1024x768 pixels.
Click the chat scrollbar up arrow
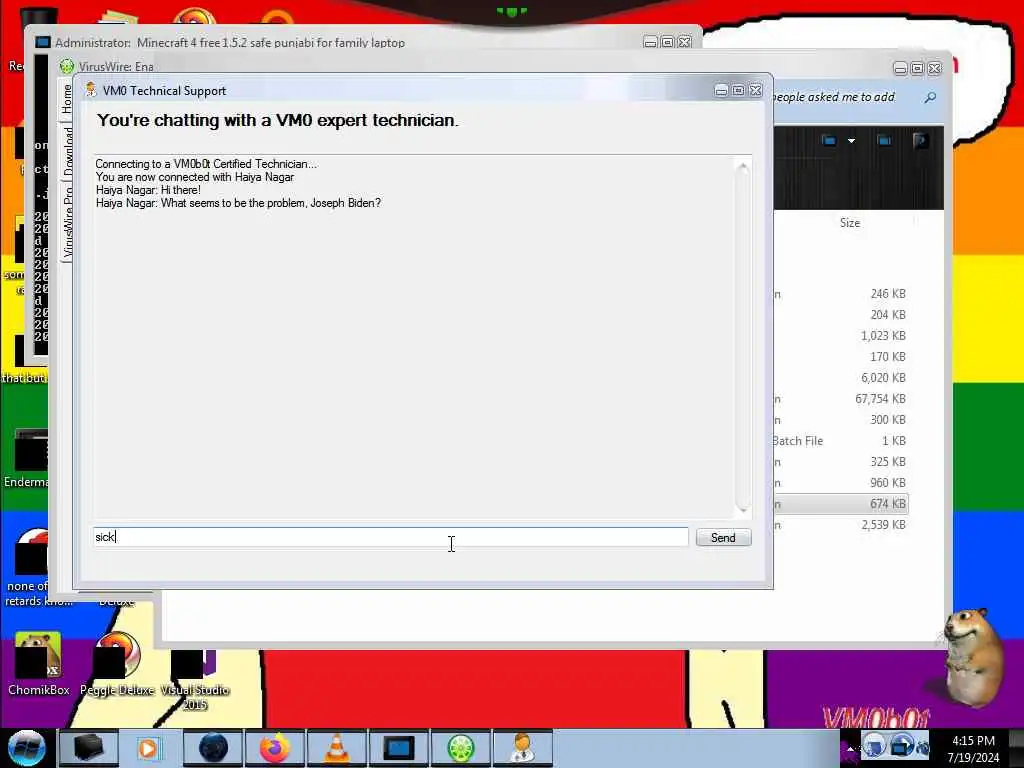(743, 167)
